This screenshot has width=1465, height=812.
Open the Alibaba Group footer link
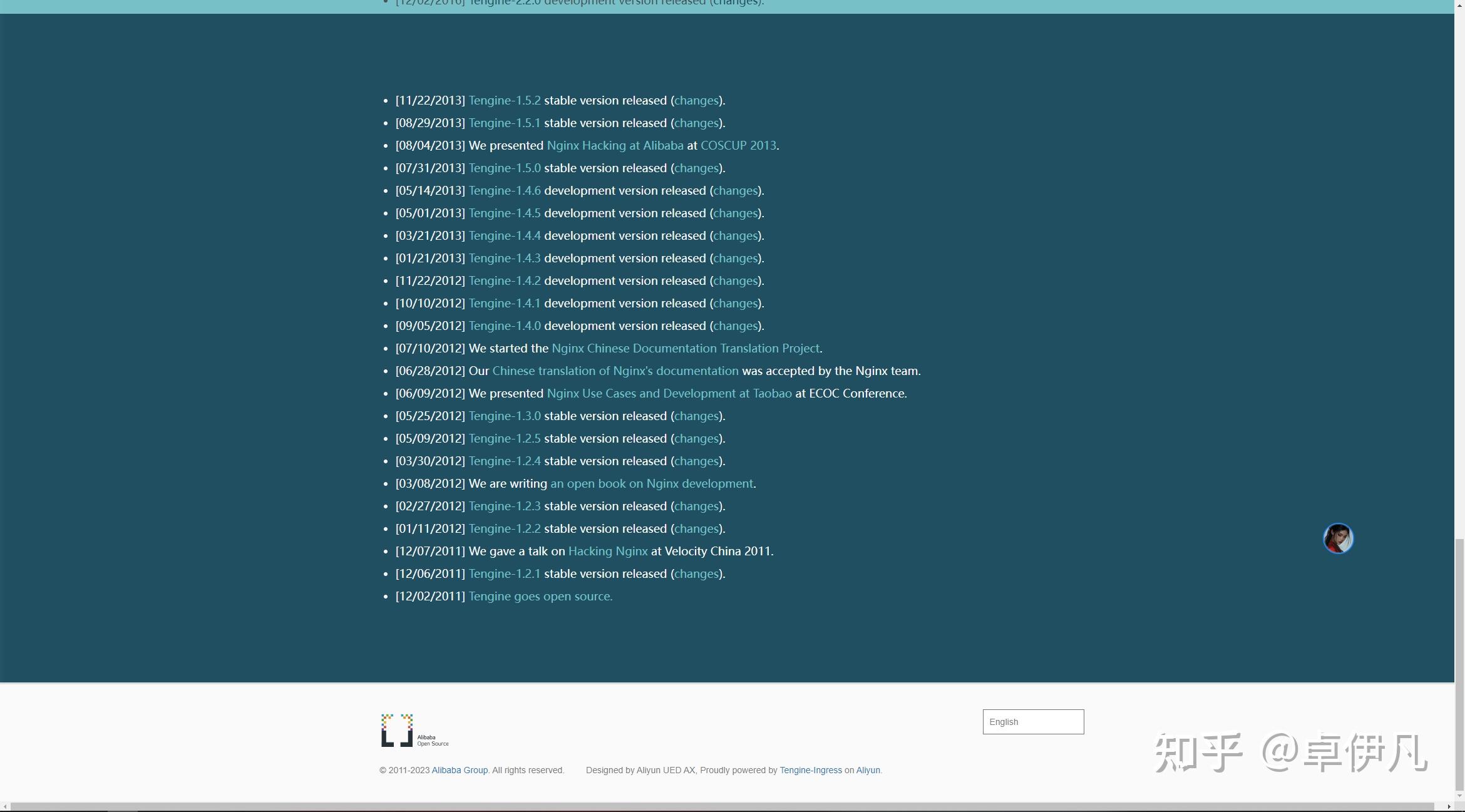coord(459,770)
